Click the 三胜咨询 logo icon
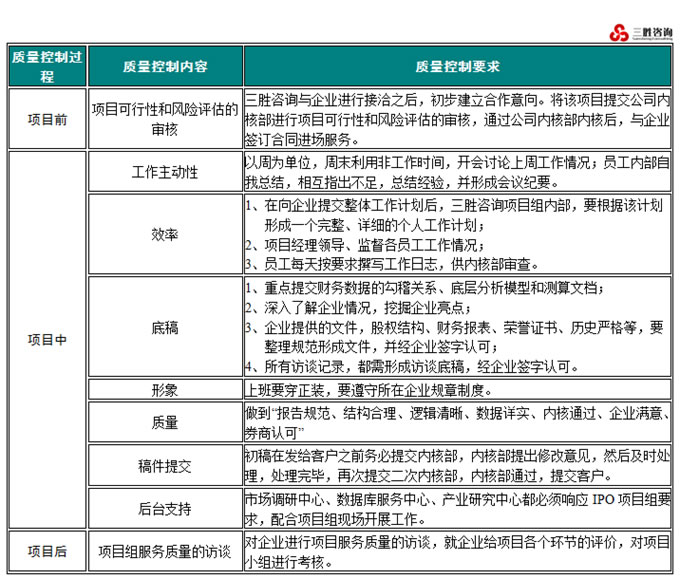Screen dimensions: 681x580 (x=619, y=33)
